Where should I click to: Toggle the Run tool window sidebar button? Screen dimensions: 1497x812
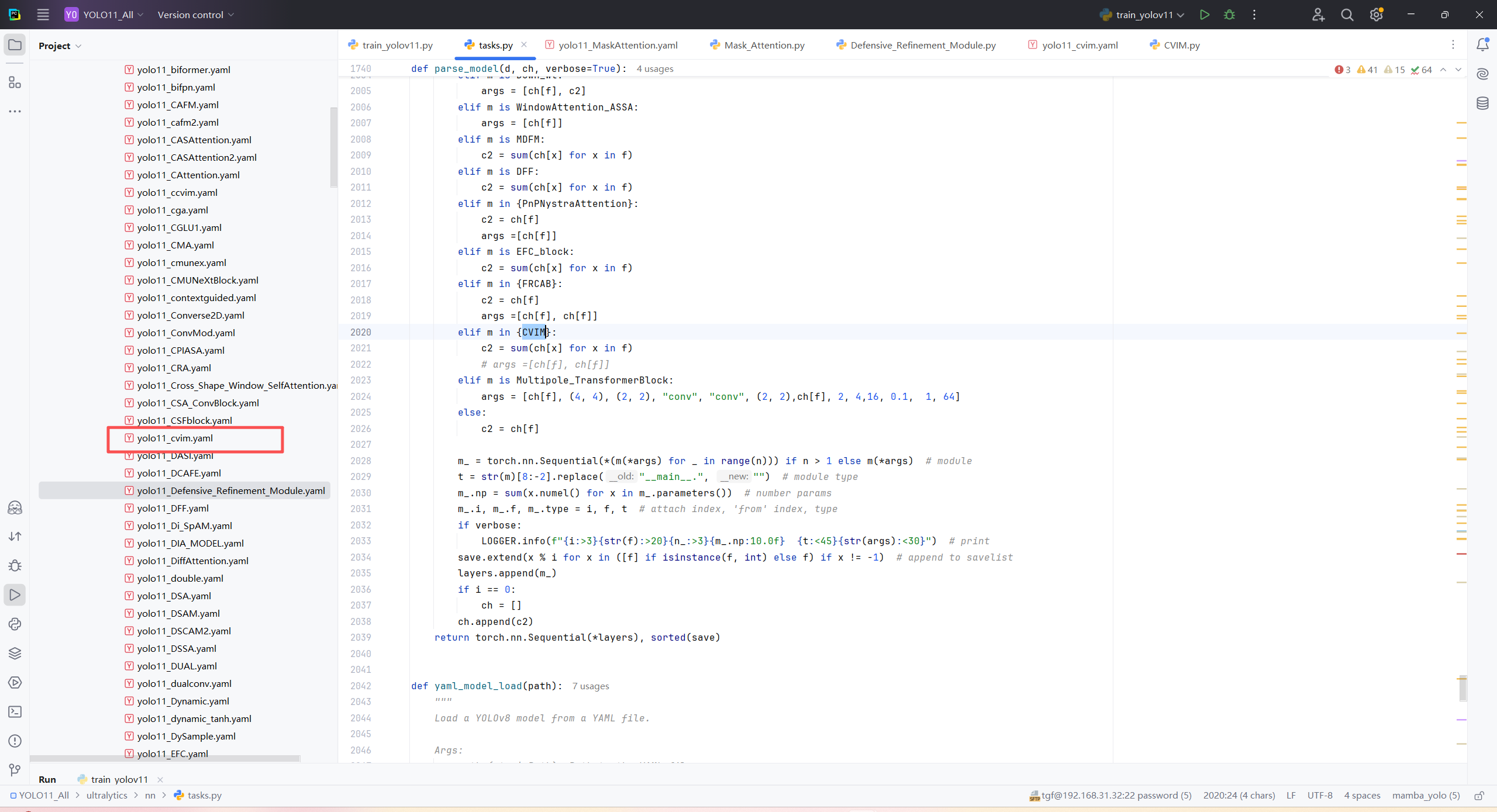15,595
